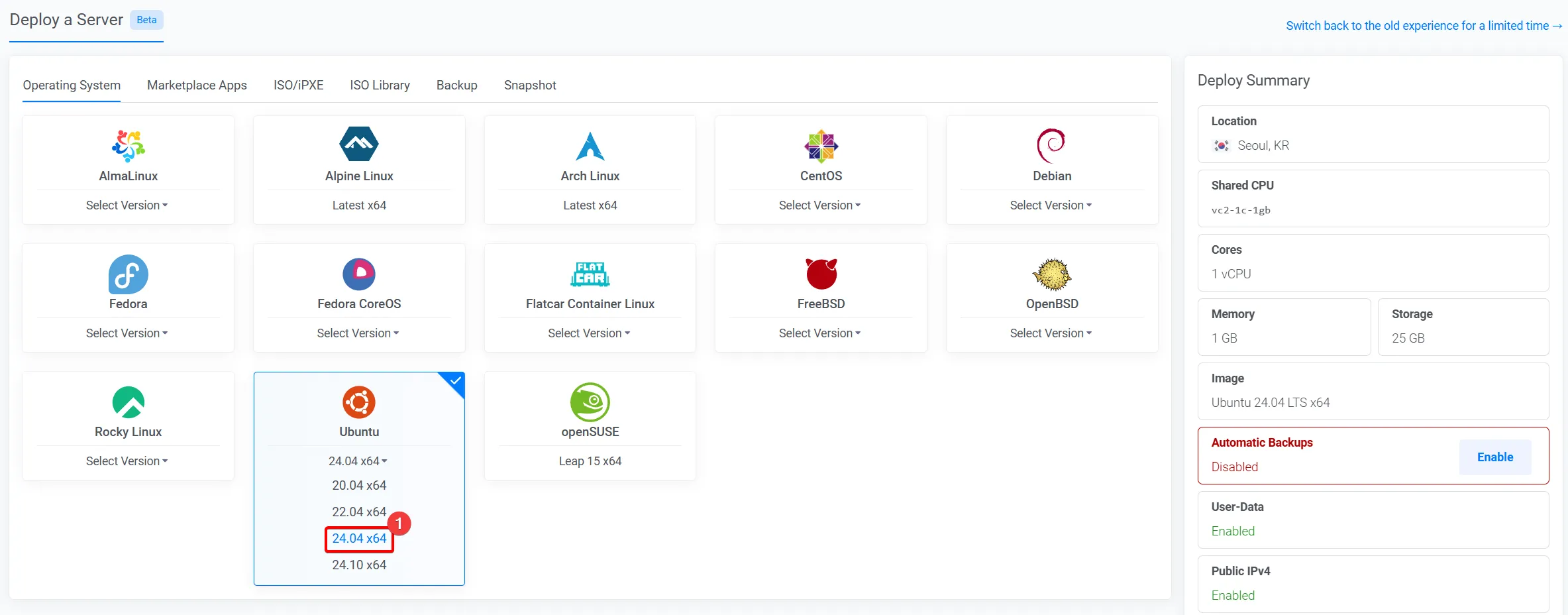The image size is (1568, 615).
Task: Click the Ubuntu logo icon
Action: click(x=359, y=402)
